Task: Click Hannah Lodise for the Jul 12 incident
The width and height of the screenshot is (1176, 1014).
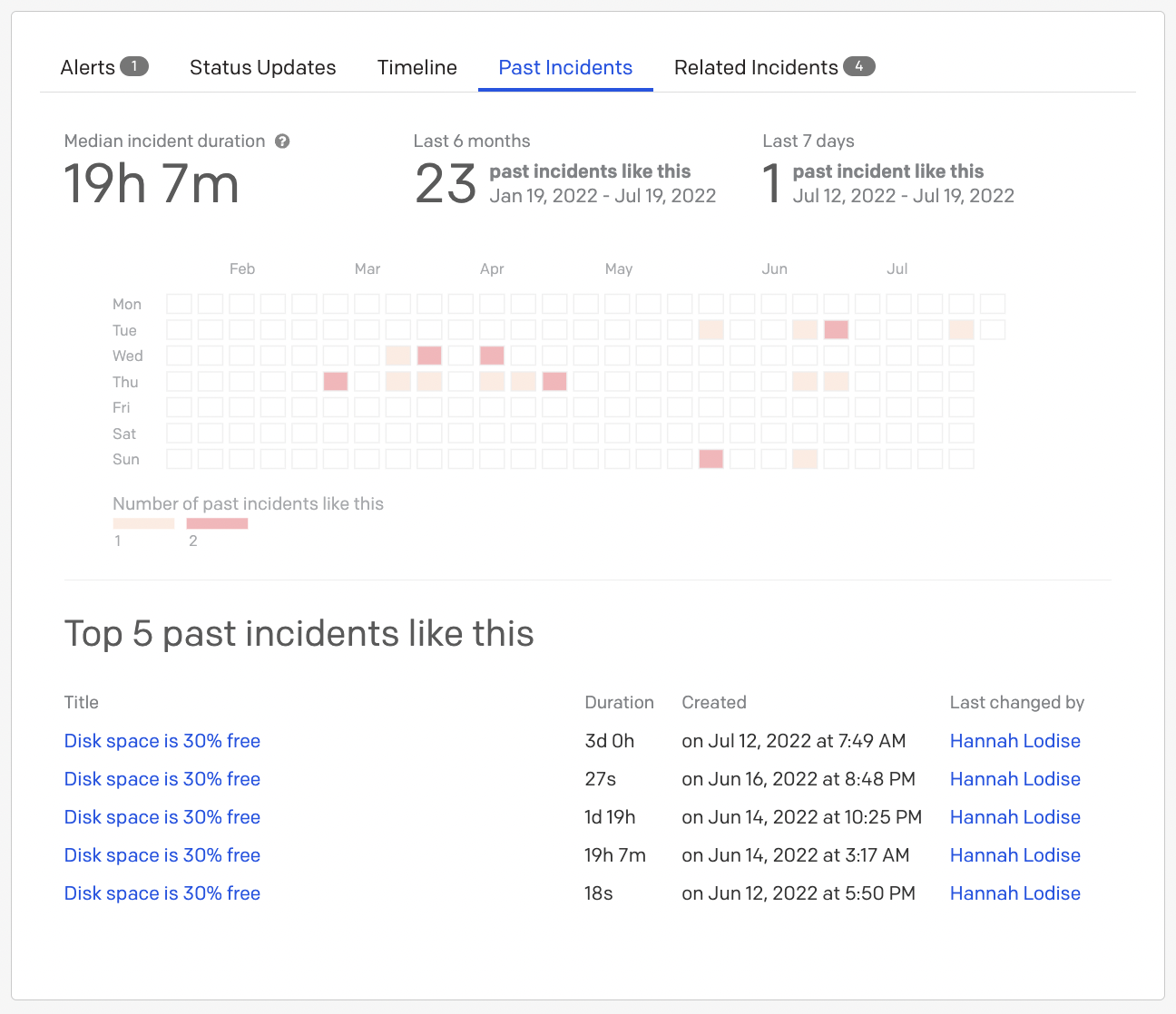Action: tap(1014, 741)
